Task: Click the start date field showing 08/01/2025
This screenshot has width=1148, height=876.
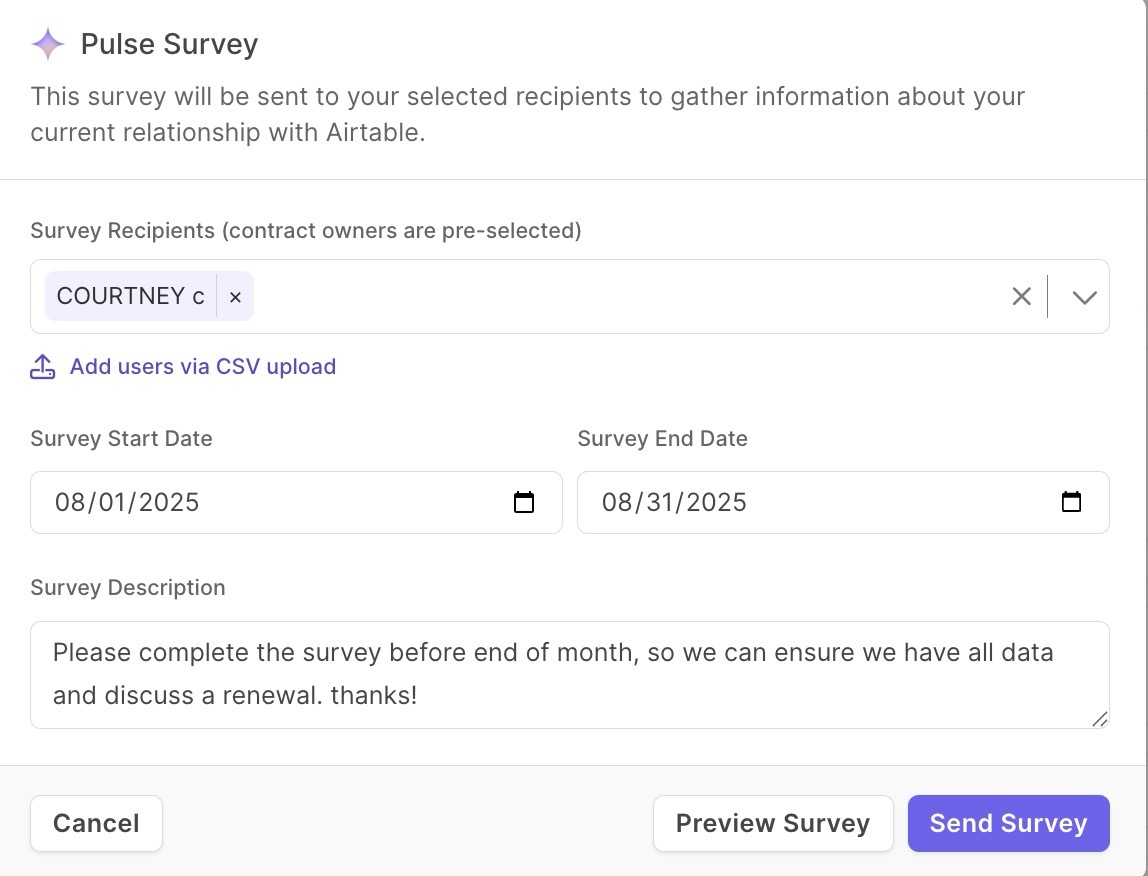Action: click(x=127, y=502)
